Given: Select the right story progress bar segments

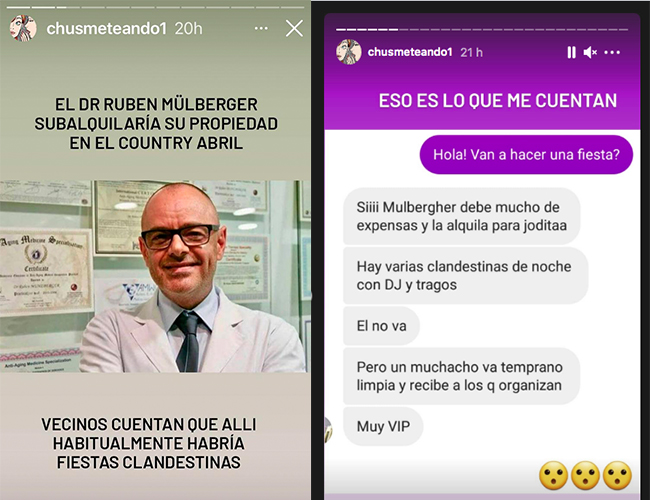Looking at the screenshot, I should tap(482, 29).
